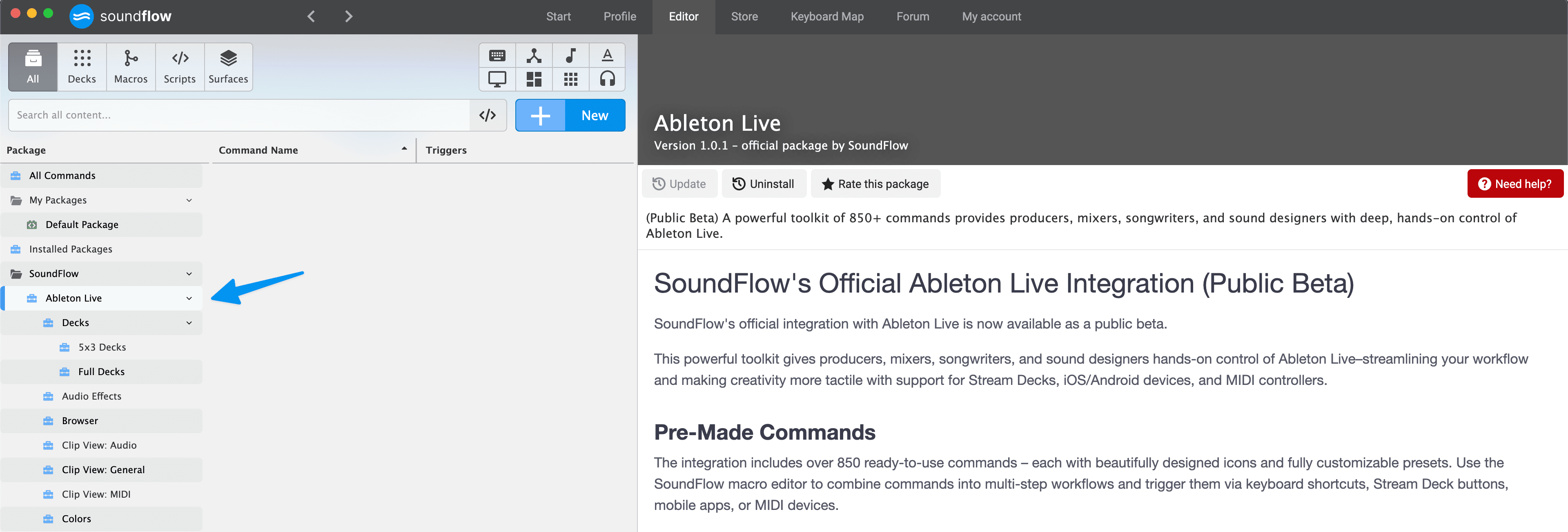The width and height of the screenshot is (1568, 532).
Task: Click the Update package button
Action: pyautogui.click(x=679, y=183)
